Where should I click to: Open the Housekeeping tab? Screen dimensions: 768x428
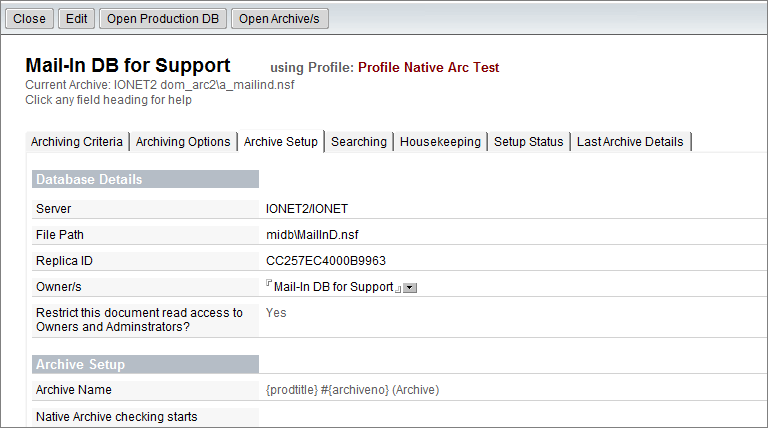click(x=440, y=142)
